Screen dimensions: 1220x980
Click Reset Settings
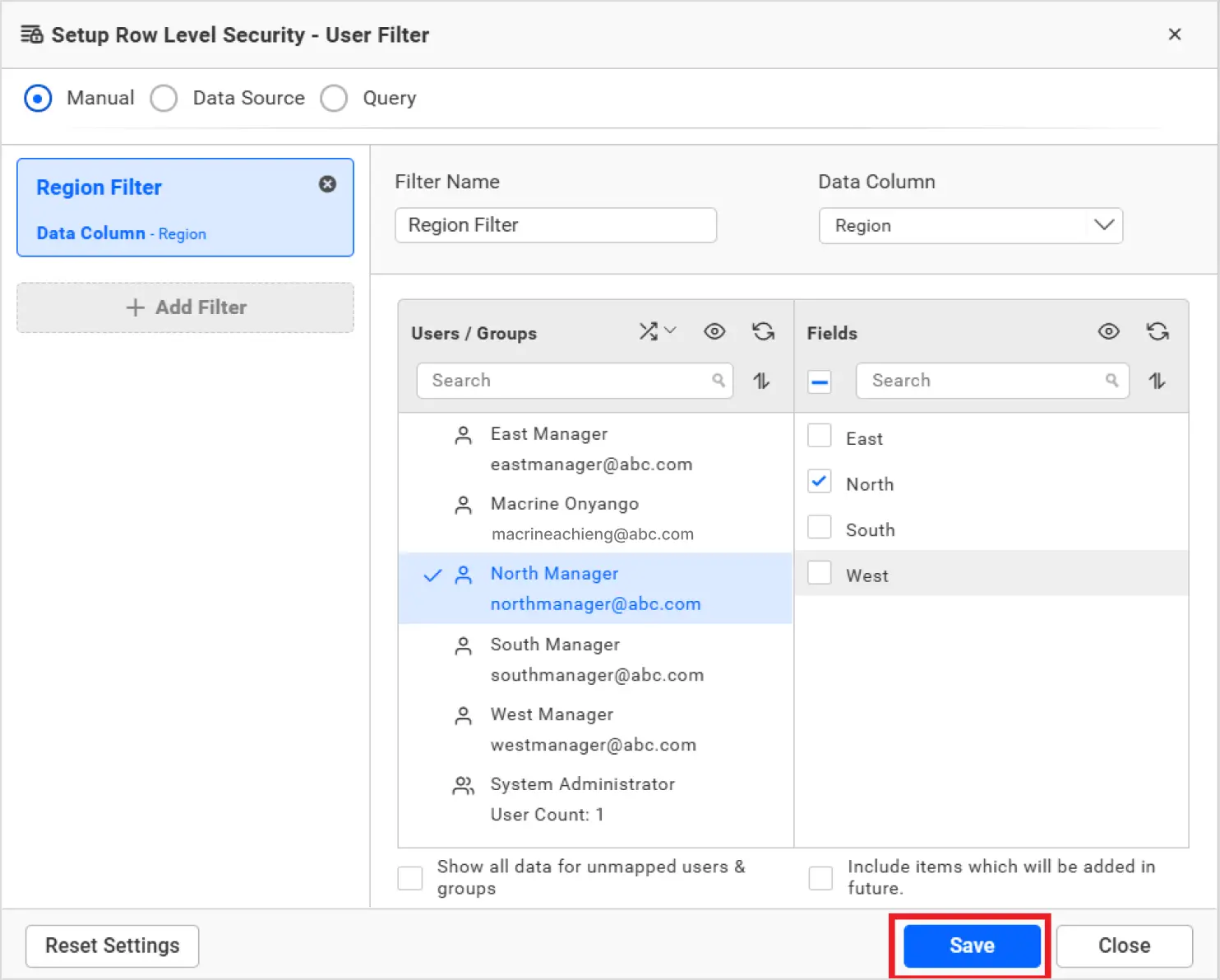[x=113, y=945]
